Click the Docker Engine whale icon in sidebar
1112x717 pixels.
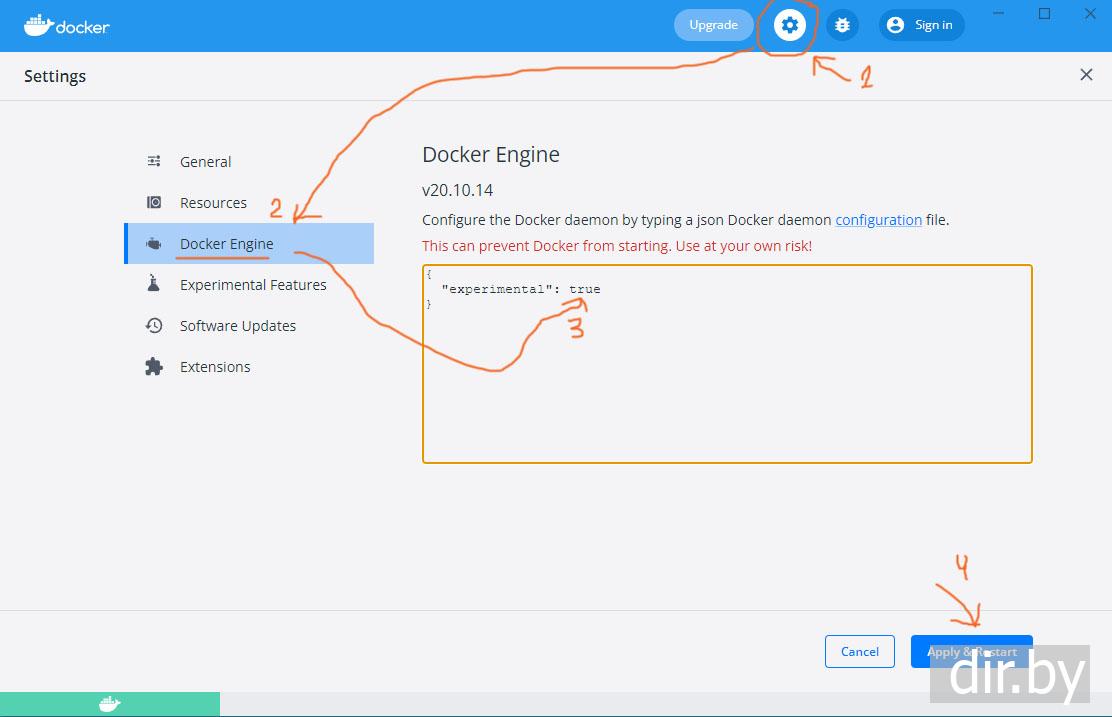[x=154, y=244]
